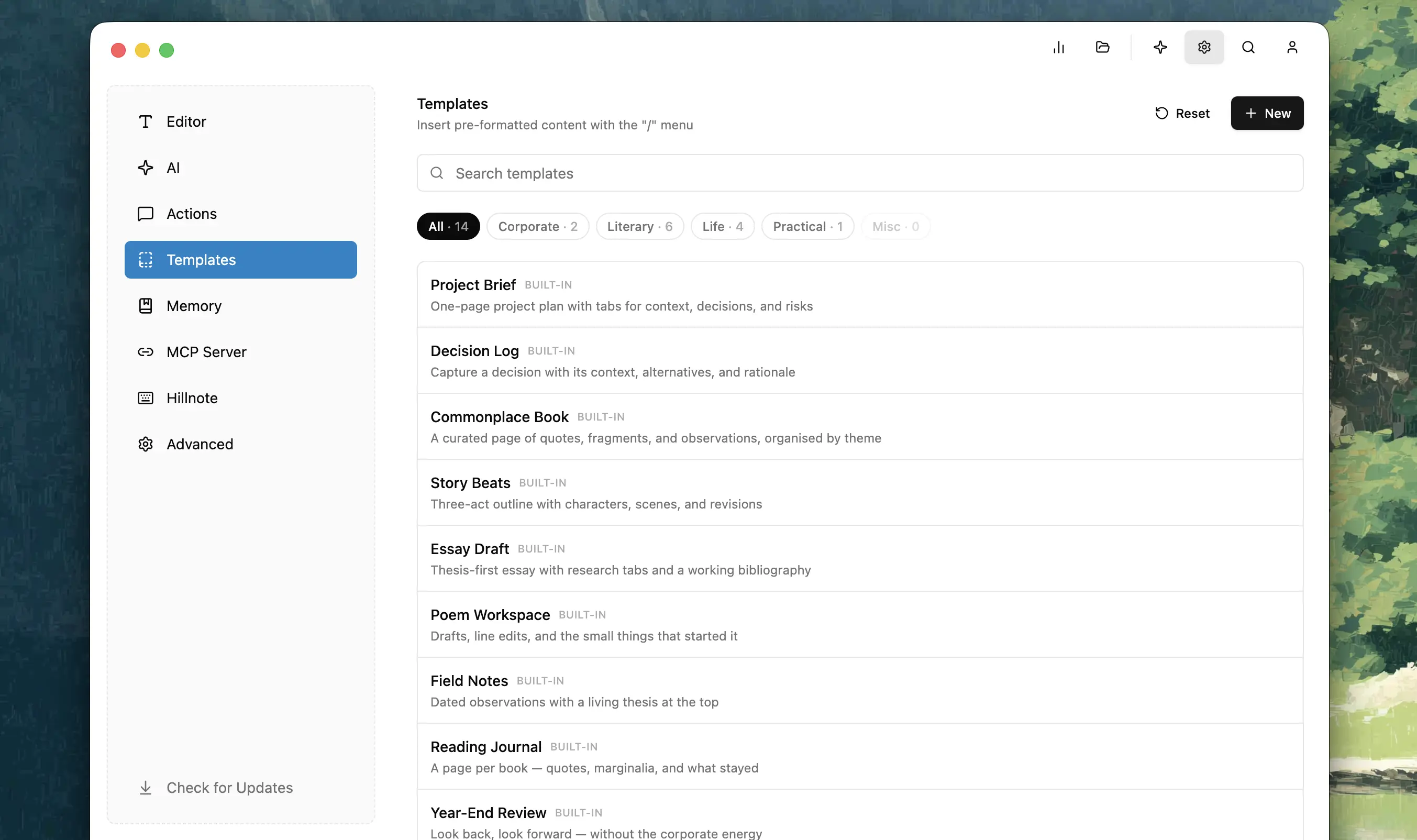Image resolution: width=1417 pixels, height=840 pixels.
Task: Select the Hillnote sidebar section
Action: coord(240,398)
